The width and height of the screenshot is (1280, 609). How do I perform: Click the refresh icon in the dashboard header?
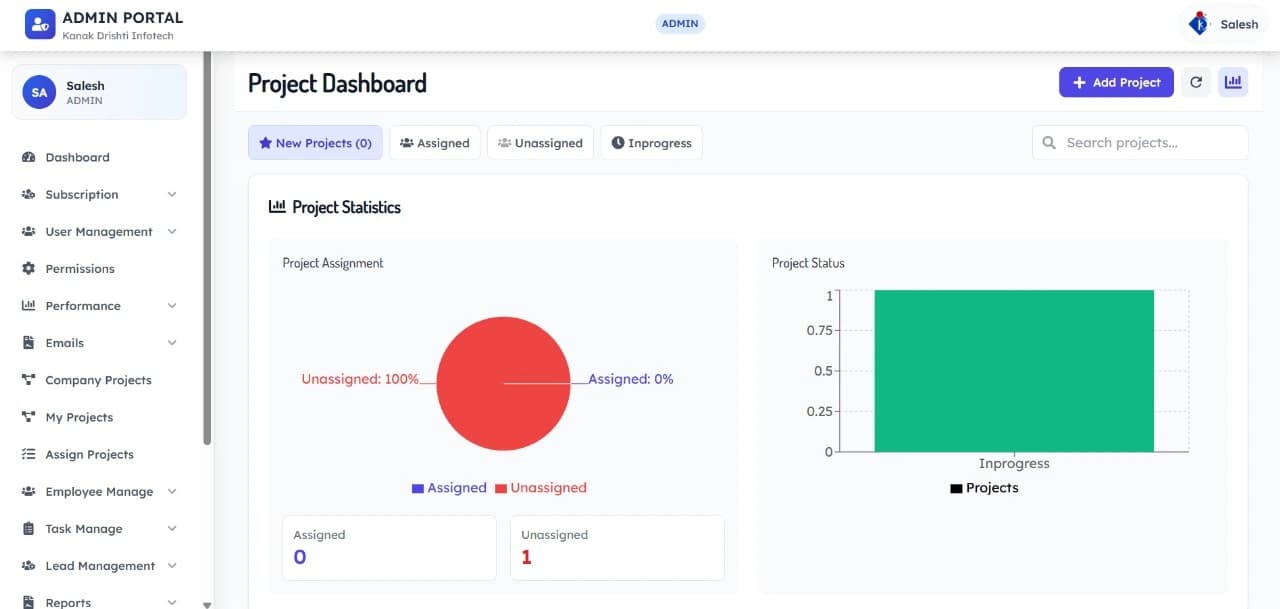(1196, 82)
